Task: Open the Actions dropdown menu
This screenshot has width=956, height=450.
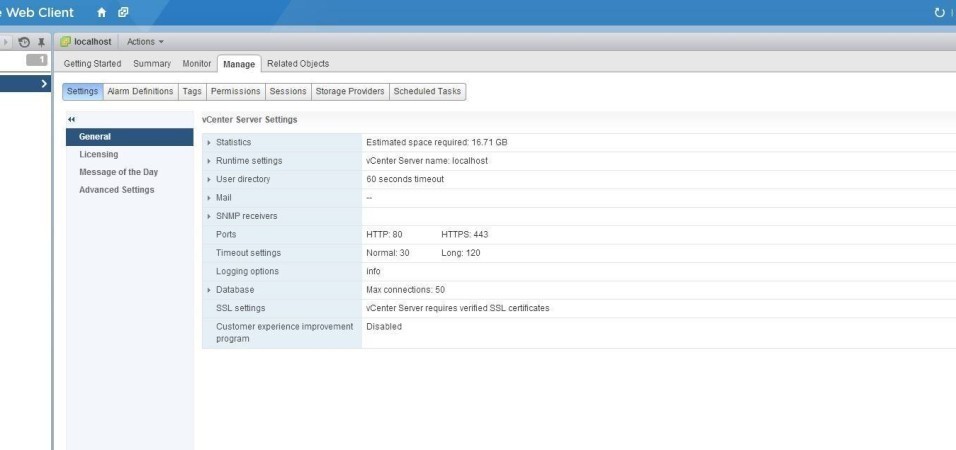Action: point(145,41)
